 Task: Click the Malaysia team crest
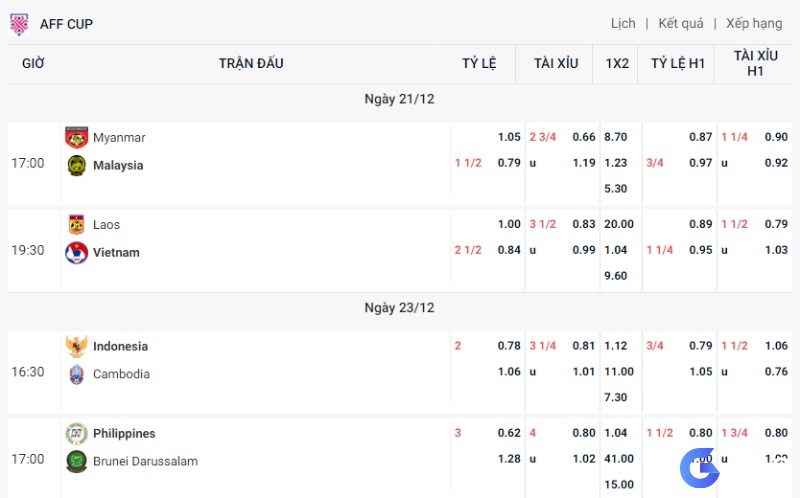click(77, 165)
